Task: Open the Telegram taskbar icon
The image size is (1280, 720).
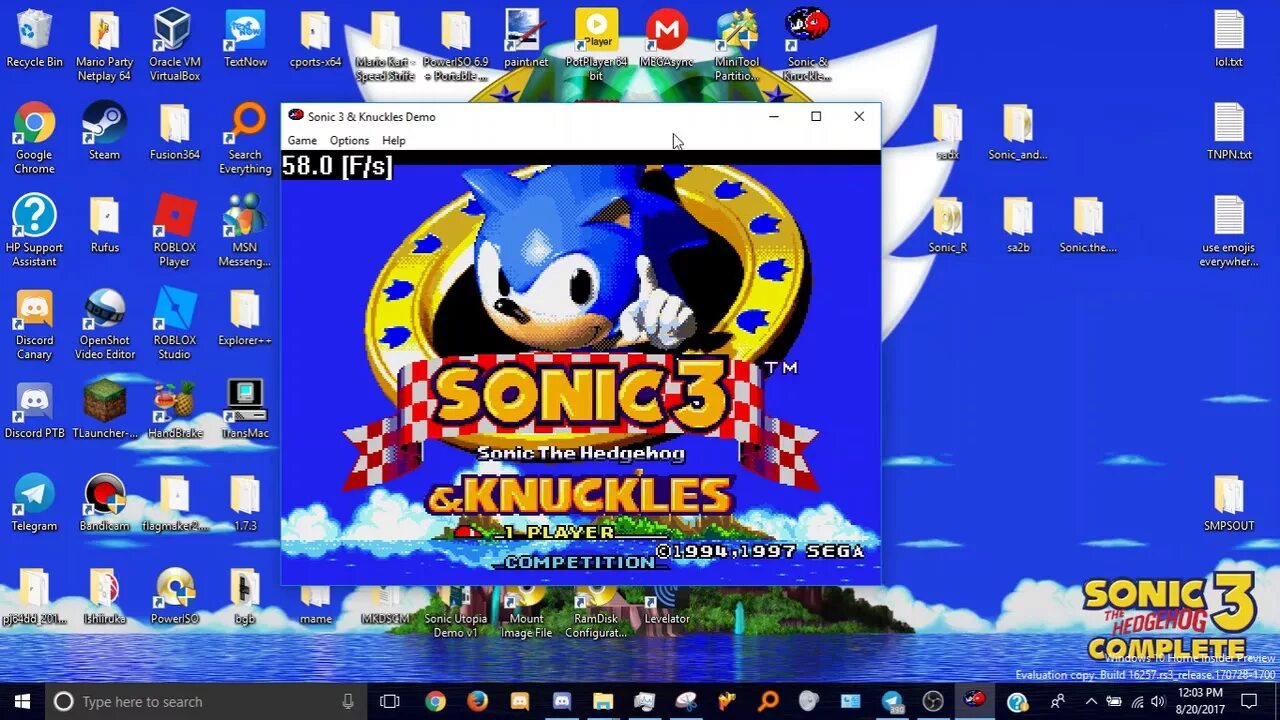Action: (x=892, y=701)
